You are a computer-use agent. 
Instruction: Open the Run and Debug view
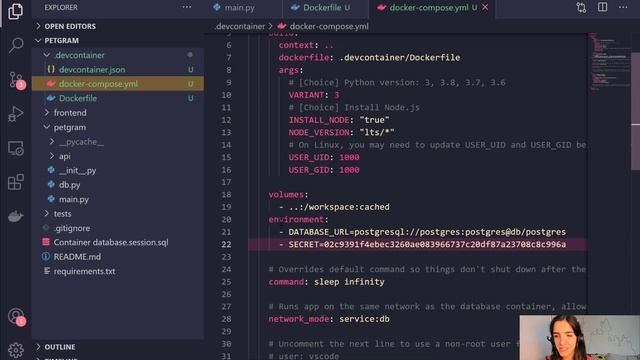[16, 114]
